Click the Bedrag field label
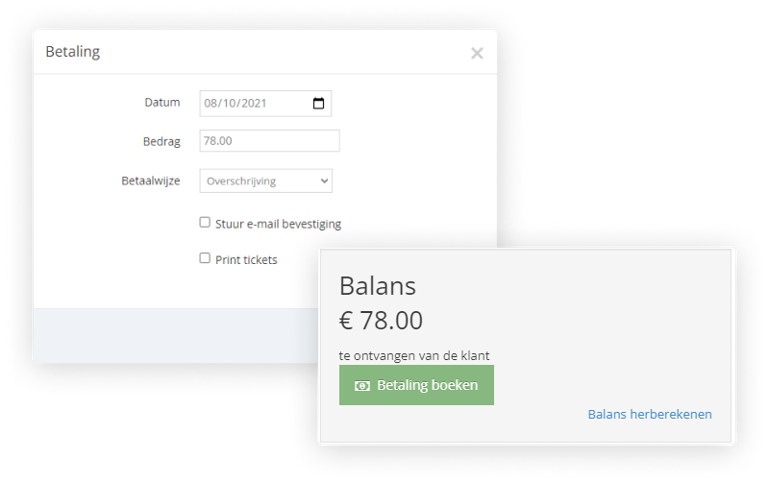Image resolution: width=768 pixels, height=482 pixels. pyautogui.click(x=161, y=142)
